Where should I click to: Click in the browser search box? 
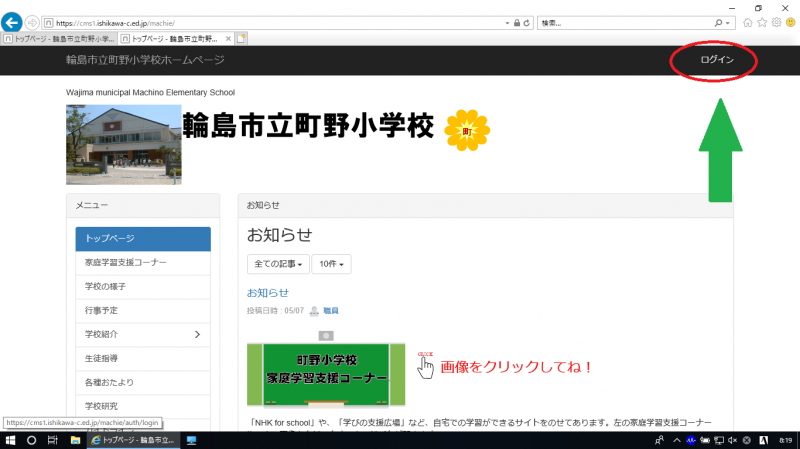[x=628, y=22]
